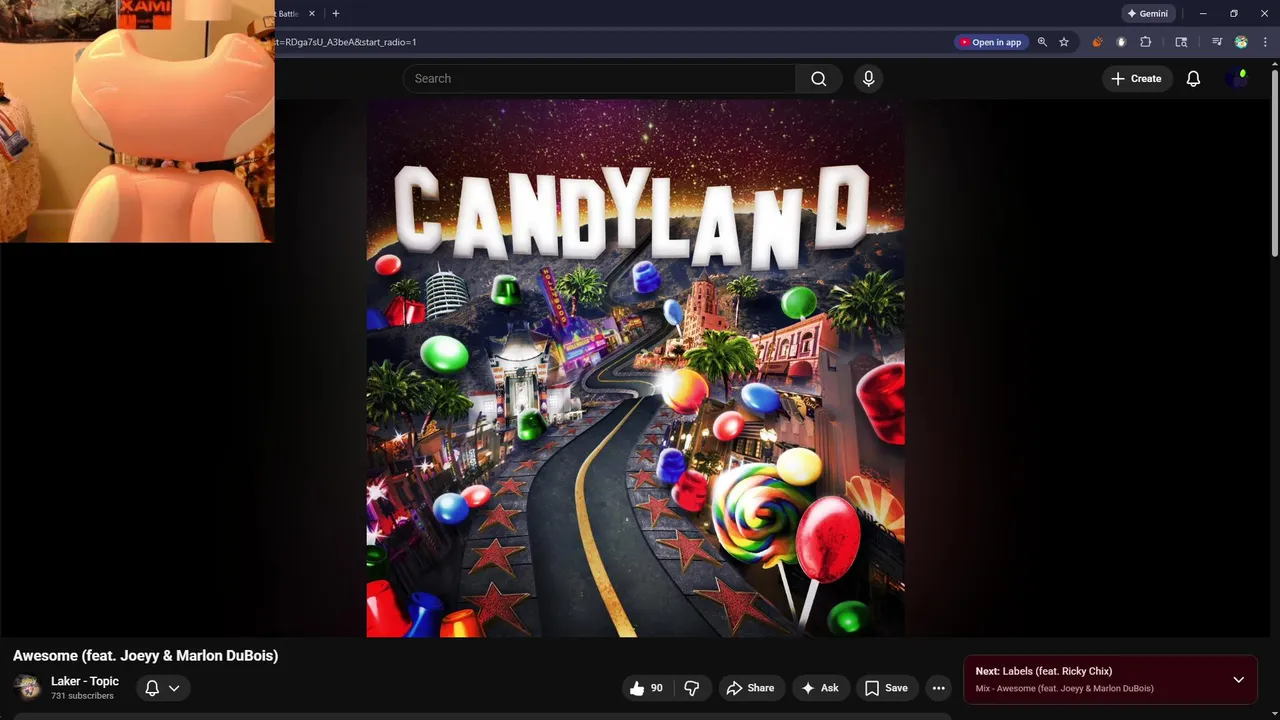Open the more actions three-dot menu

[938, 688]
